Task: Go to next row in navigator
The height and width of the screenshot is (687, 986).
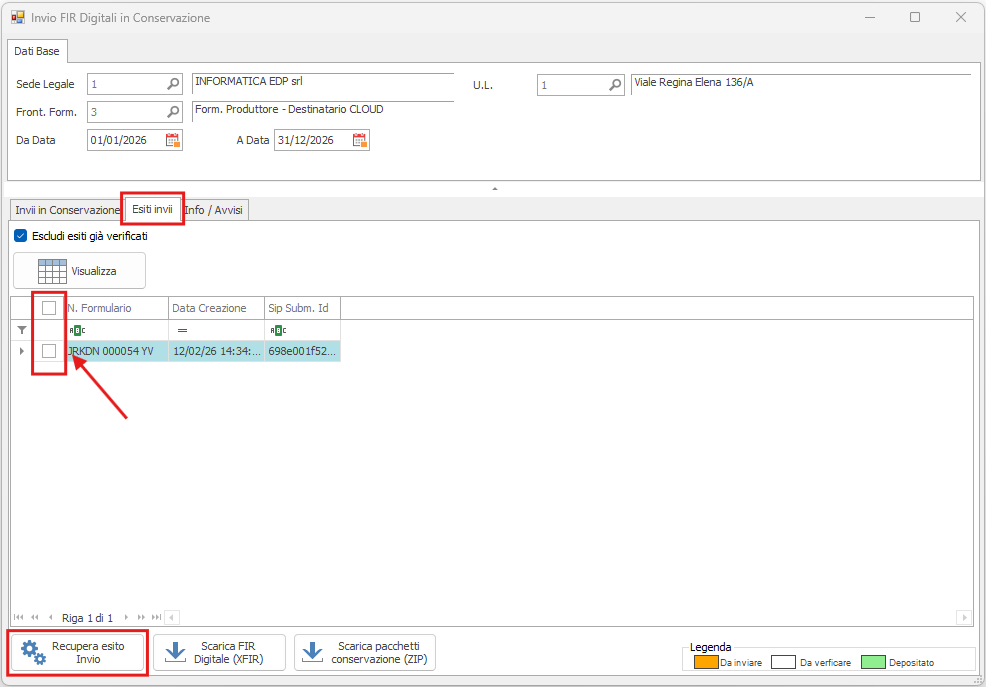Action: coord(128,618)
